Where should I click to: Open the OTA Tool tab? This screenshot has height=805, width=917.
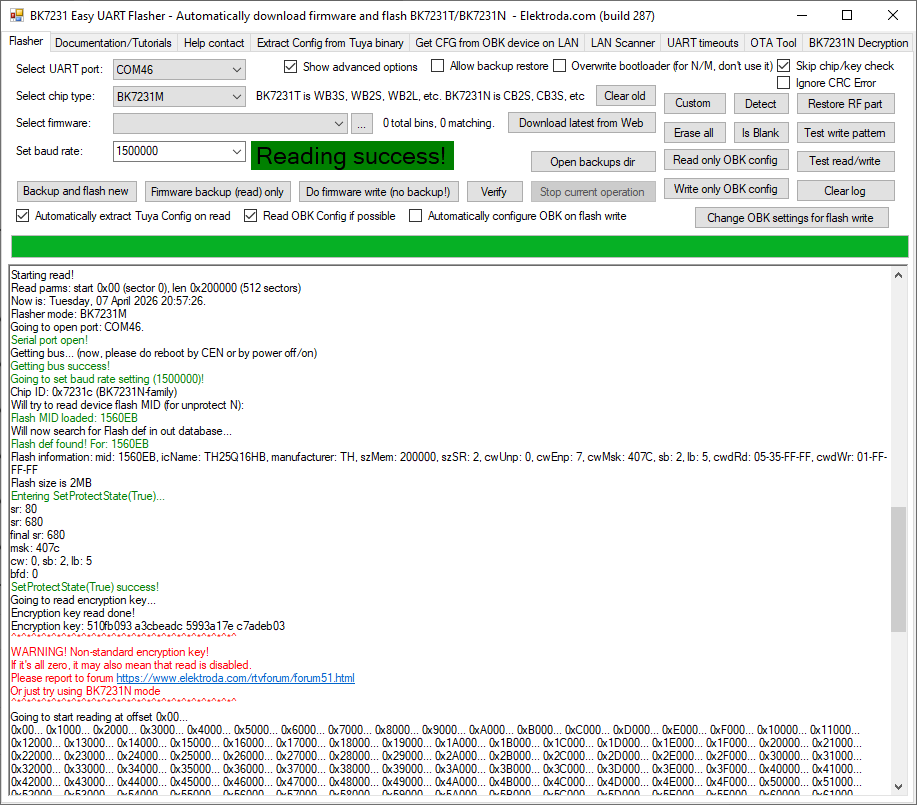click(773, 43)
